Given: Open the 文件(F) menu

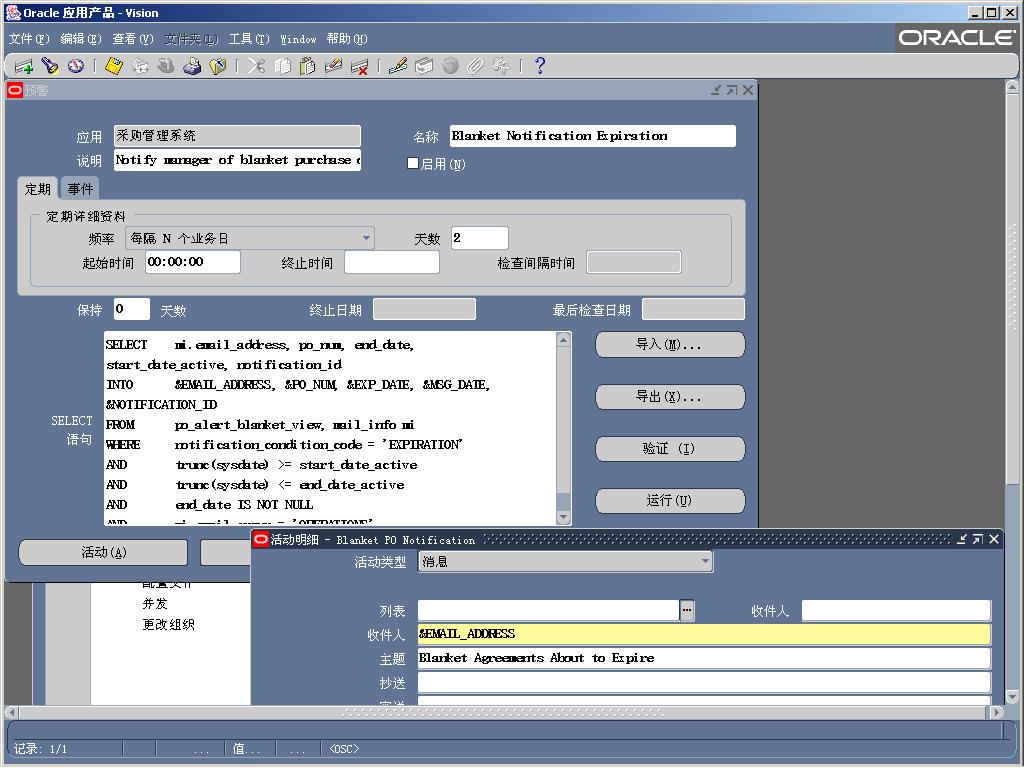Looking at the screenshot, I should tap(29, 39).
